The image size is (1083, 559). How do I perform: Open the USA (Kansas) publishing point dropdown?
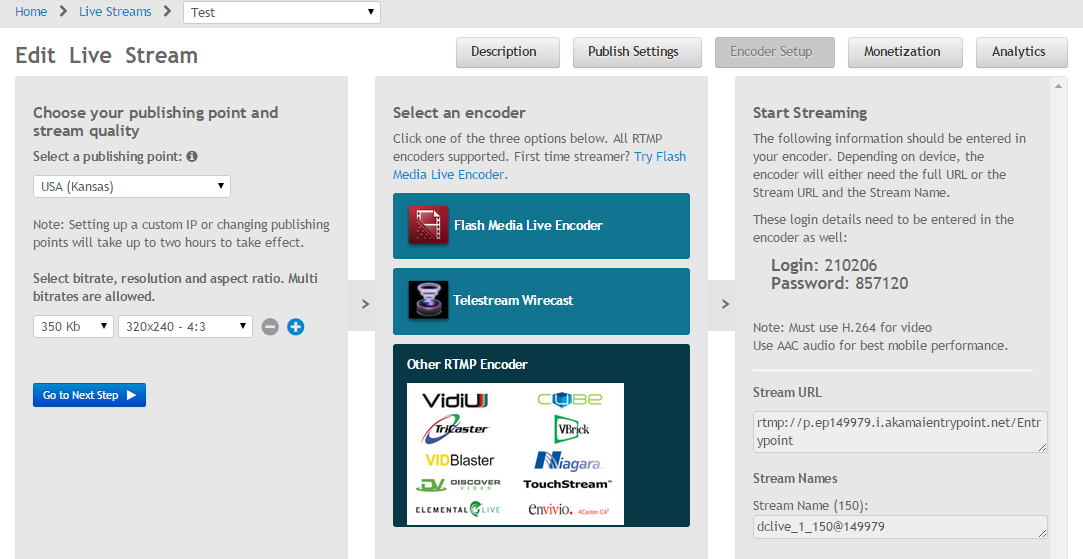(131, 187)
